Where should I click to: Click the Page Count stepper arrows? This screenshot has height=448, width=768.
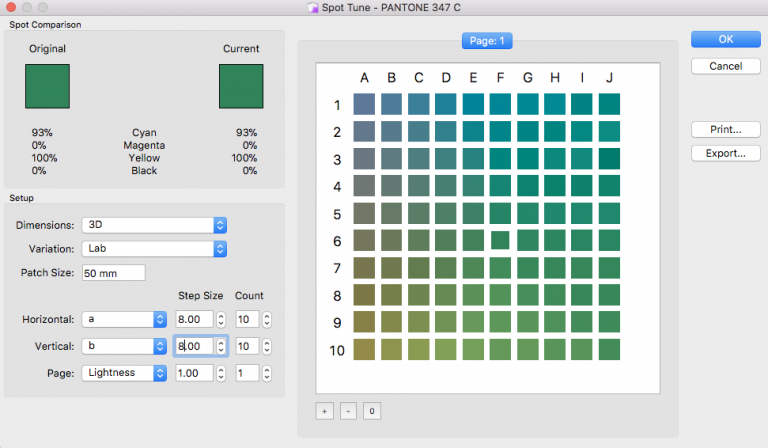pyautogui.click(x=265, y=373)
